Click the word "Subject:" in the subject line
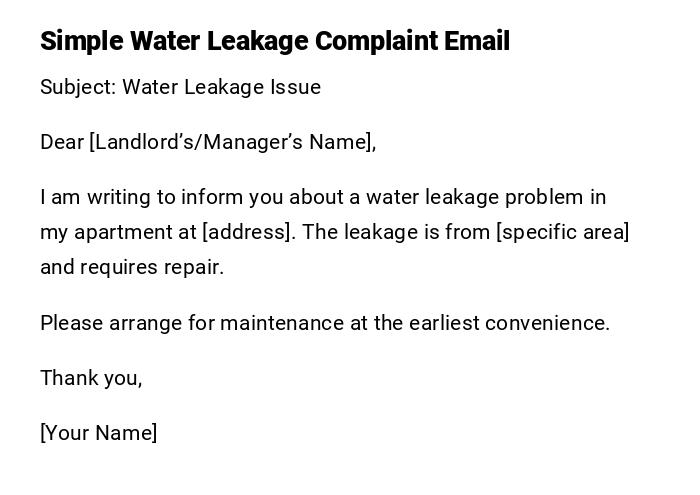Screen dimensions: 700x495 (78, 87)
